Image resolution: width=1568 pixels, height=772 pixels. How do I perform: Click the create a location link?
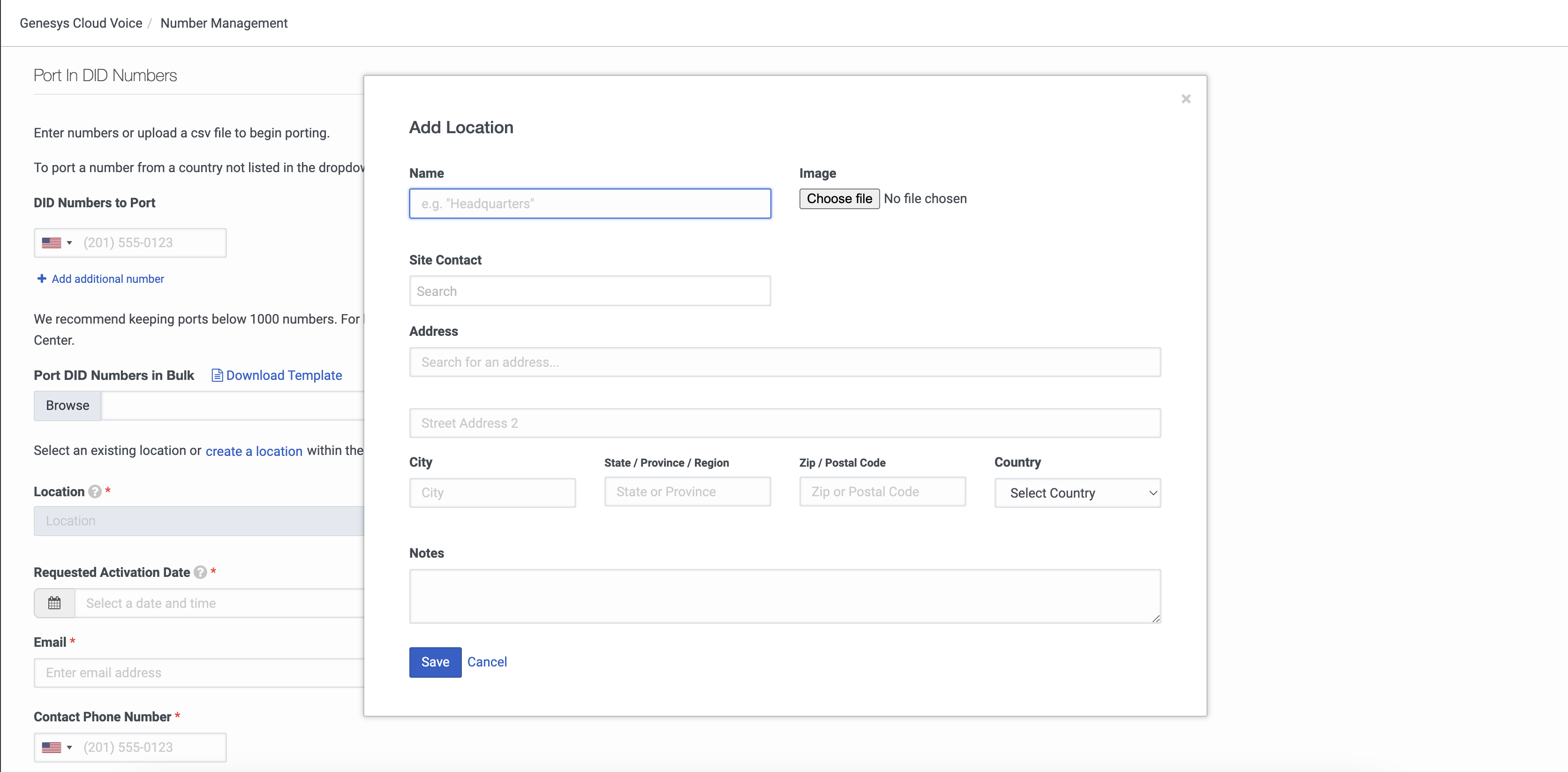(254, 451)
